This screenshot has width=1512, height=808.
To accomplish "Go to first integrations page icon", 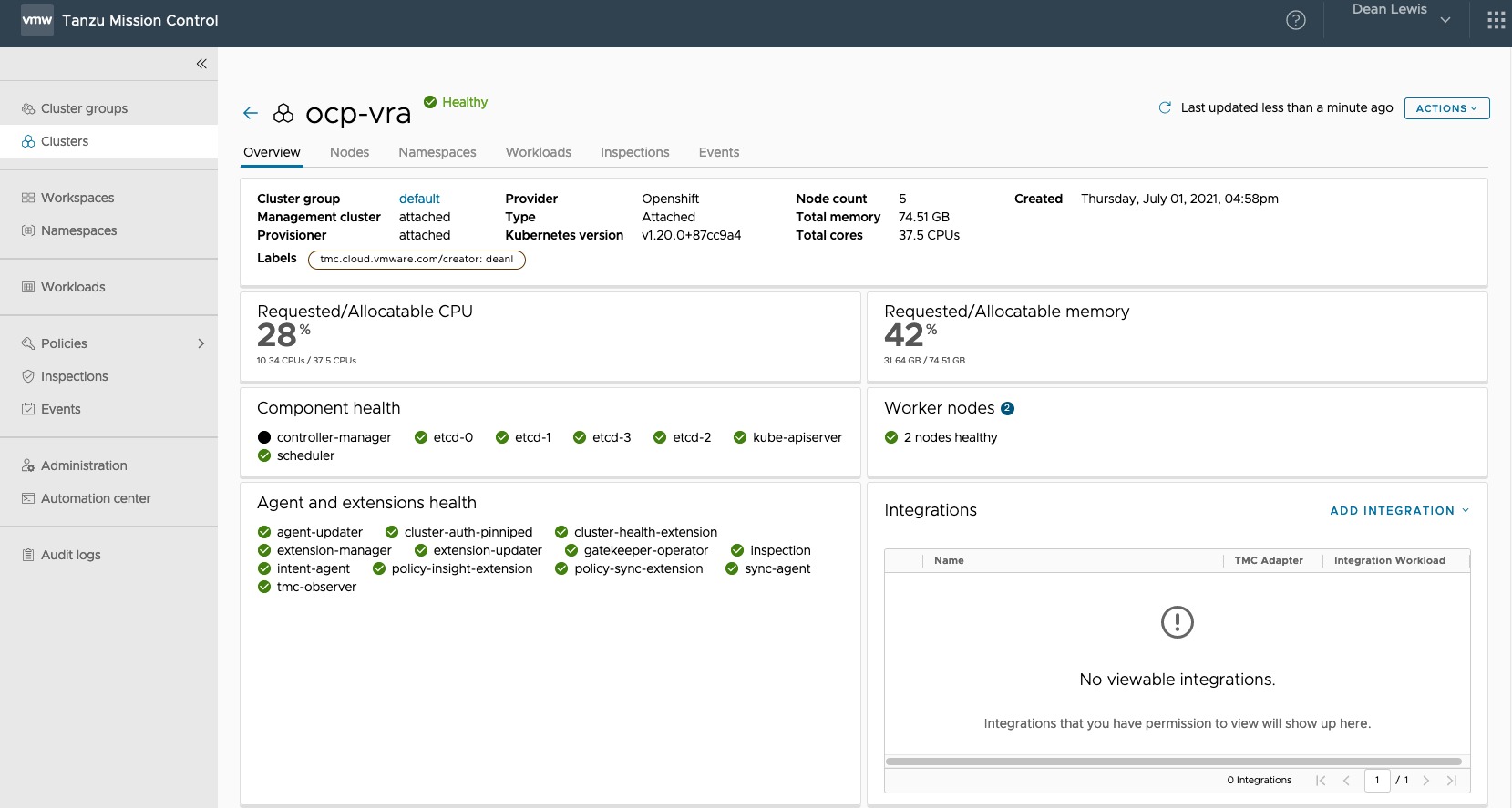I will pos(1321,781).
